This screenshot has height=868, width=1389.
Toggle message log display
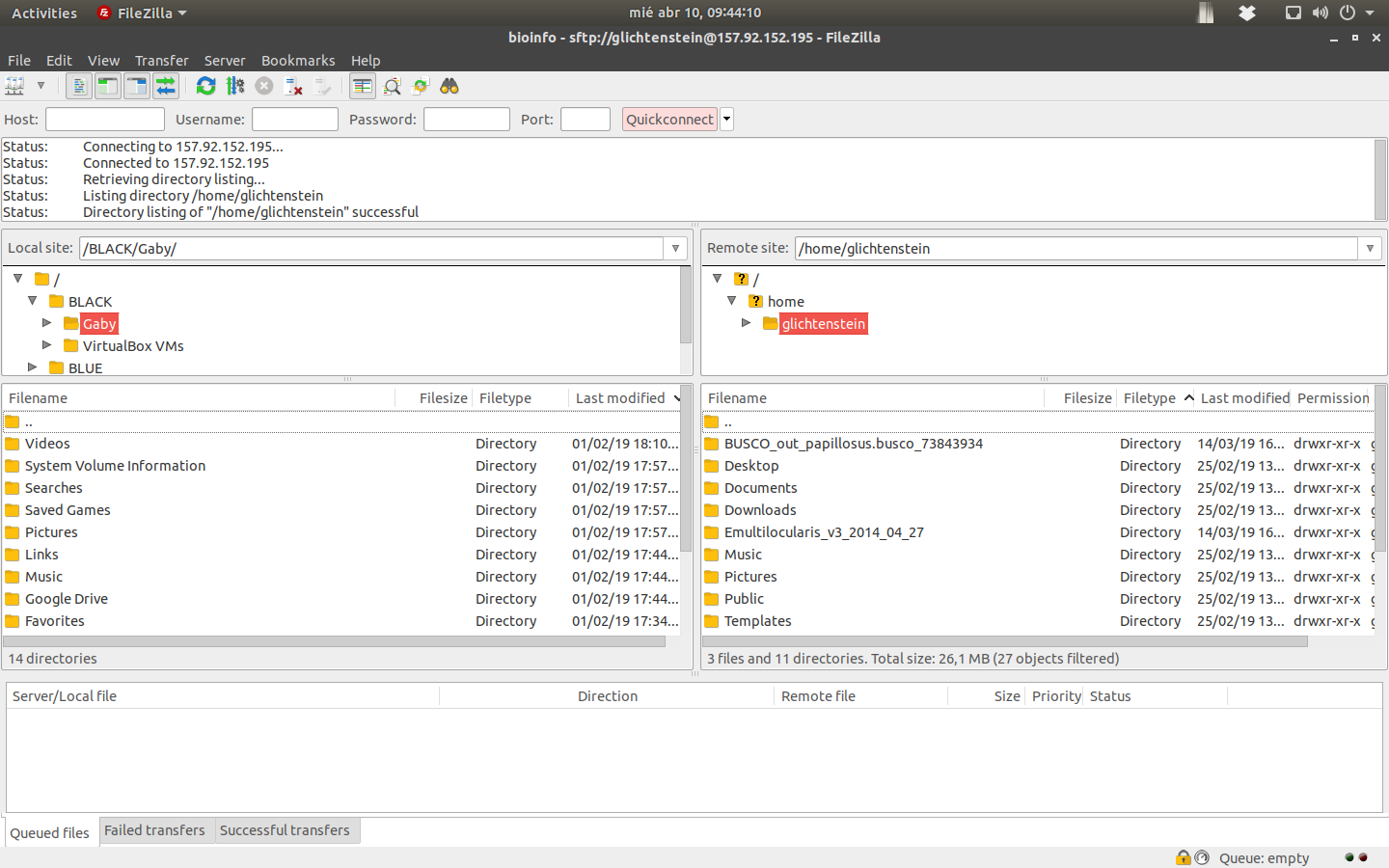[79, 86]
